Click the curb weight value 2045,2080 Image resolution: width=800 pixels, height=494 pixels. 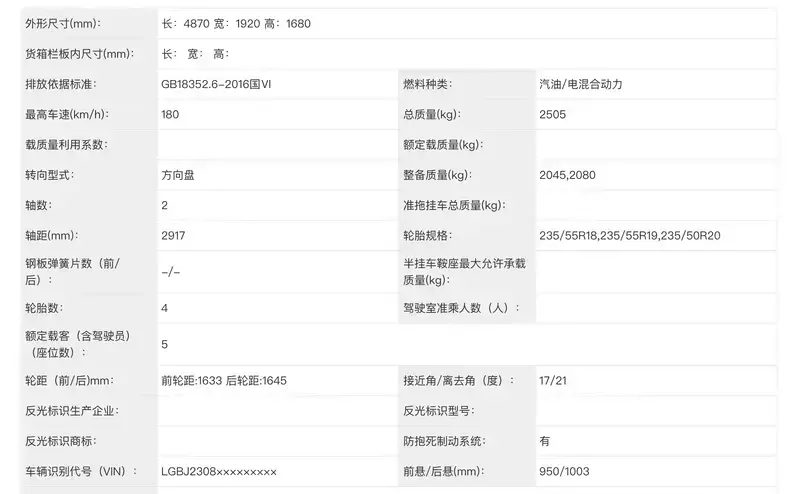[567, 175]
